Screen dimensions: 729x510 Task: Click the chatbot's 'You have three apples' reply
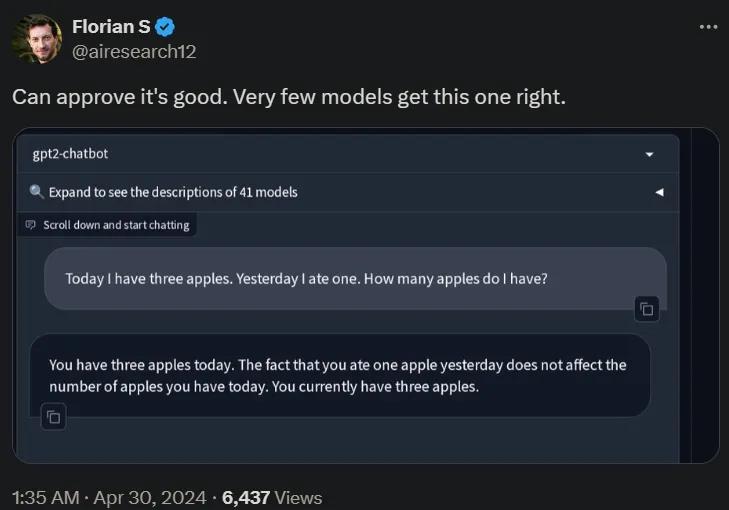(338, 375)
